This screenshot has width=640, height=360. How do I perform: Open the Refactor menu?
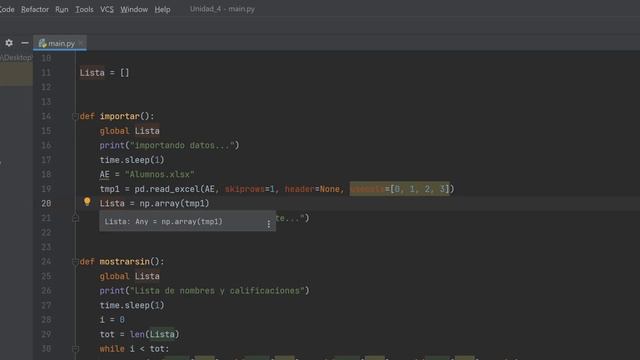point(35,9)
